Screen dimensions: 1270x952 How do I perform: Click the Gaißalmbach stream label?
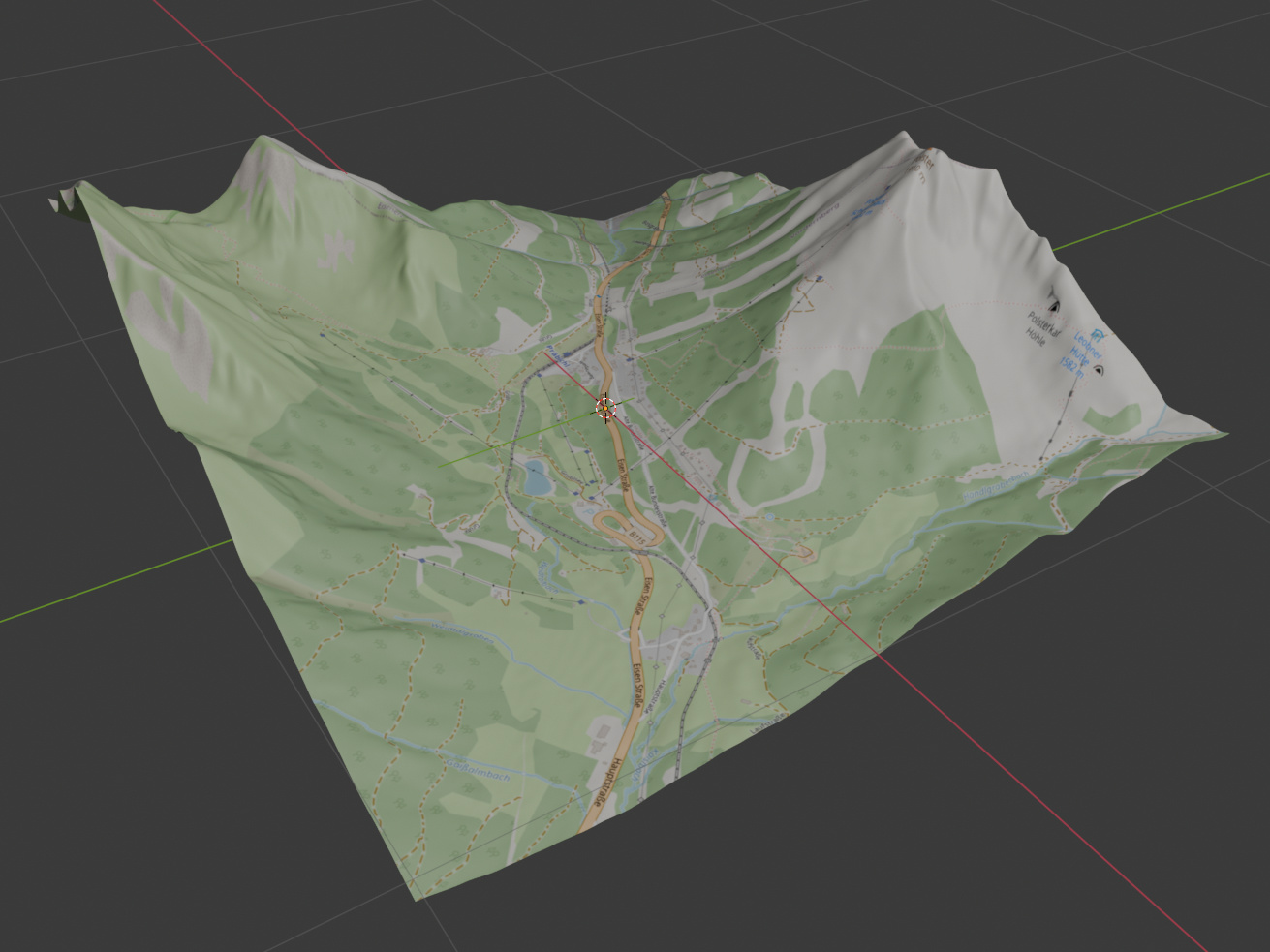(x=479, y=771)
